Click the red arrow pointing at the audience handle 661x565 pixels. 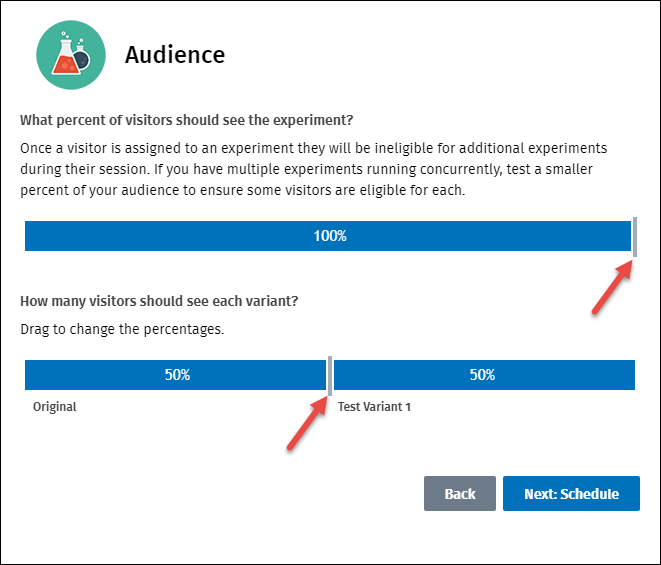pos(611,289)
